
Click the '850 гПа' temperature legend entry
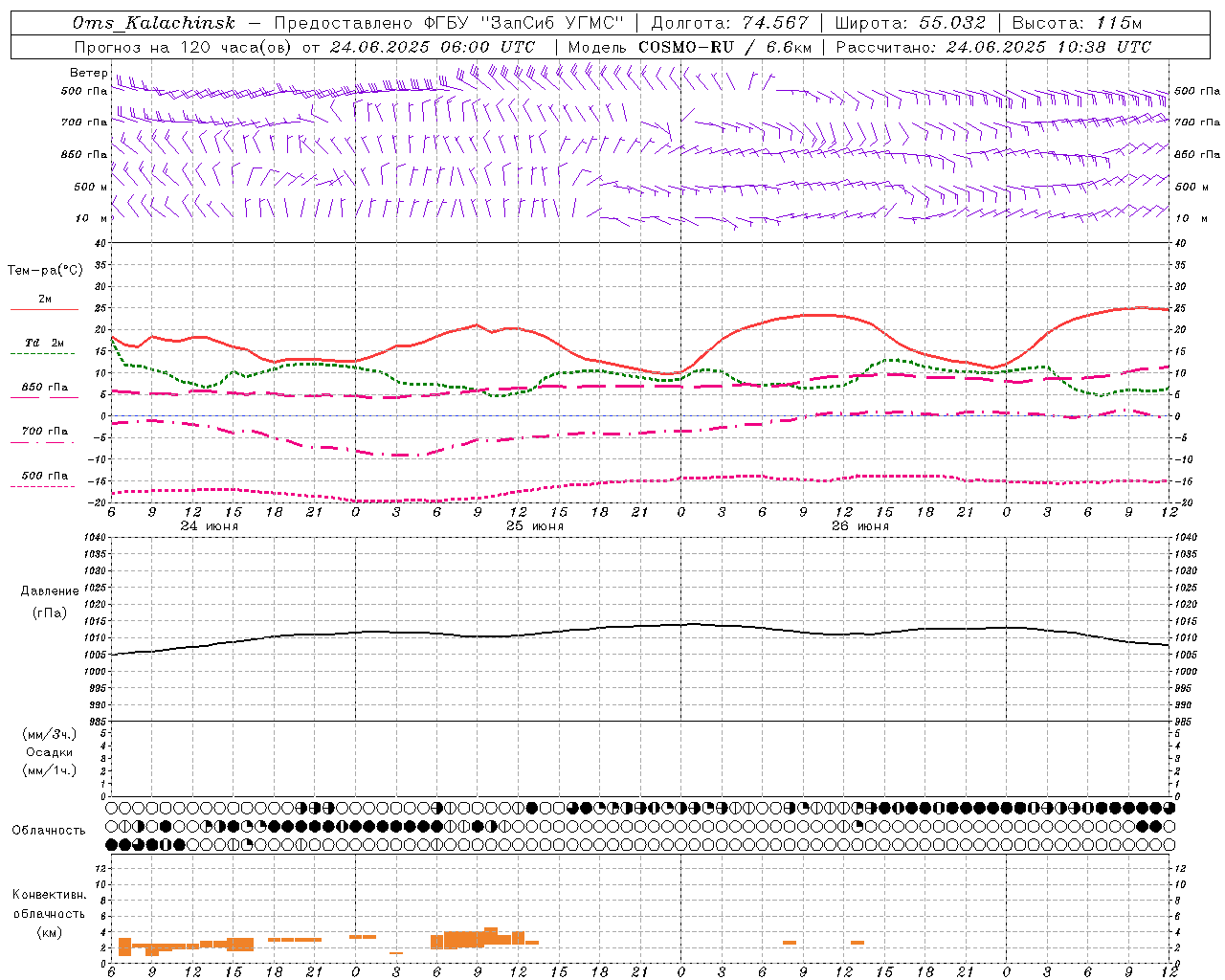pyautogui.click(x=45, y=388)
